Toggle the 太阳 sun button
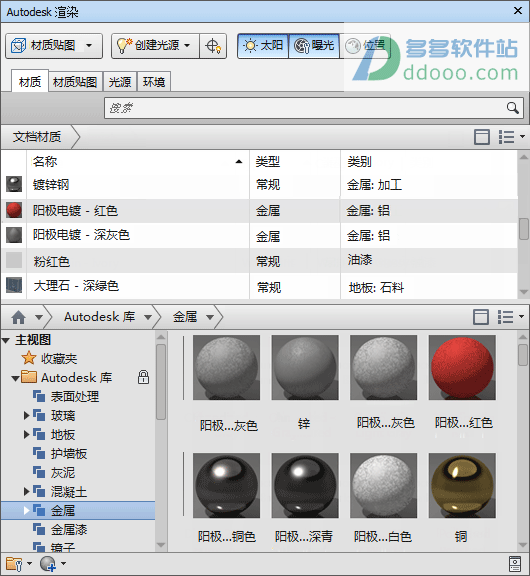 [x=263, y=46]
